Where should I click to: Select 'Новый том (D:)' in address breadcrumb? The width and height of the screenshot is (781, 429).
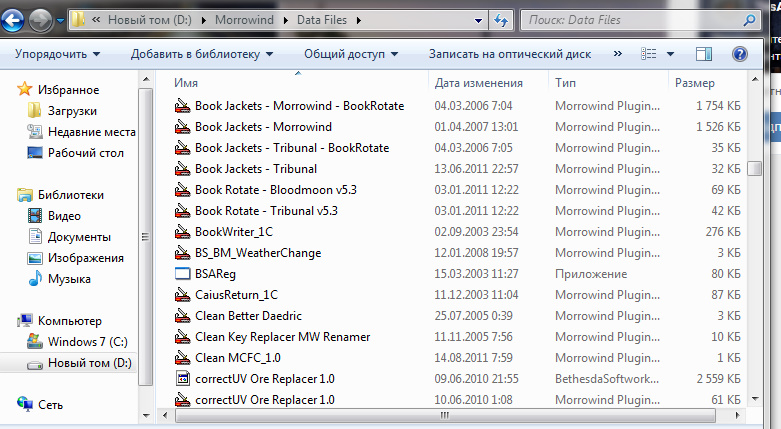tap(149, 20)
